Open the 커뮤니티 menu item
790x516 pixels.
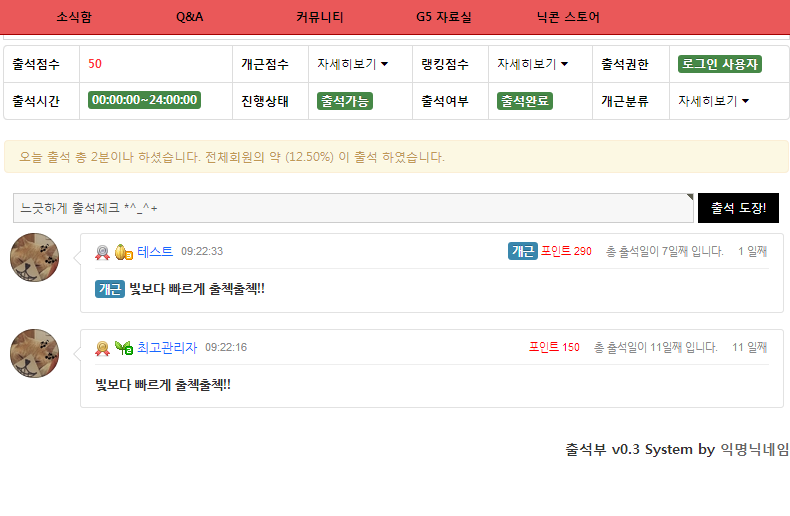point(320,17)
